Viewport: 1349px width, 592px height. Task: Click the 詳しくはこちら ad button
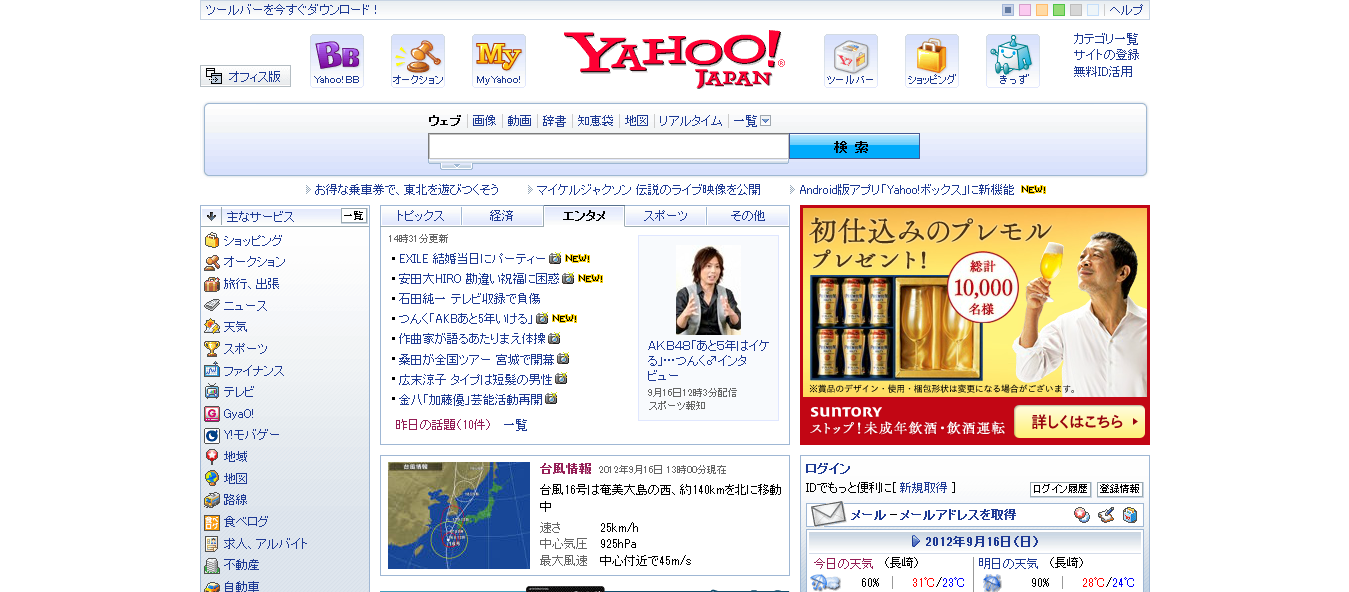coord(1079,422)
